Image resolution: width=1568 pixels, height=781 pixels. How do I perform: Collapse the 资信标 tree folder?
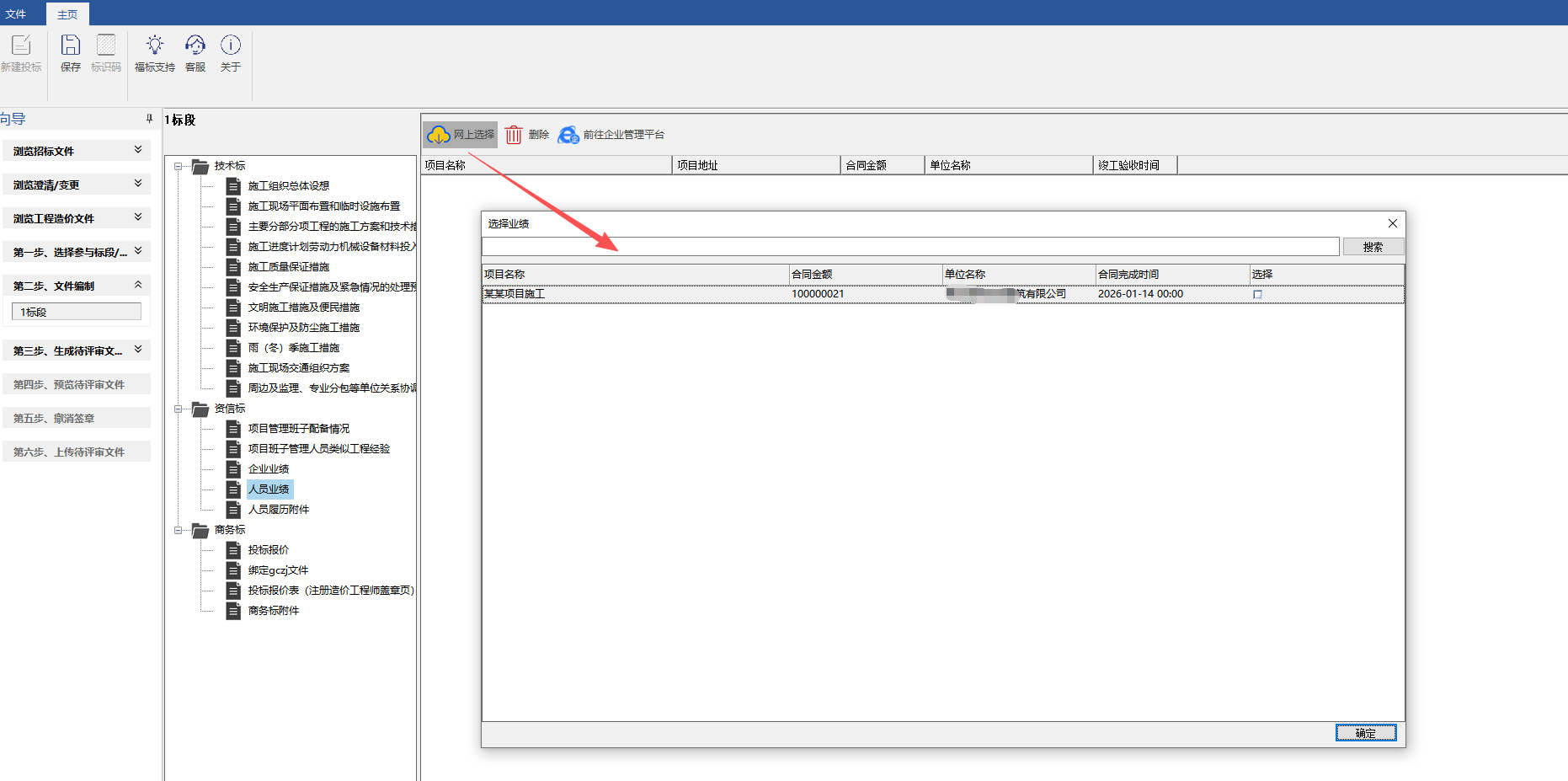179,409
